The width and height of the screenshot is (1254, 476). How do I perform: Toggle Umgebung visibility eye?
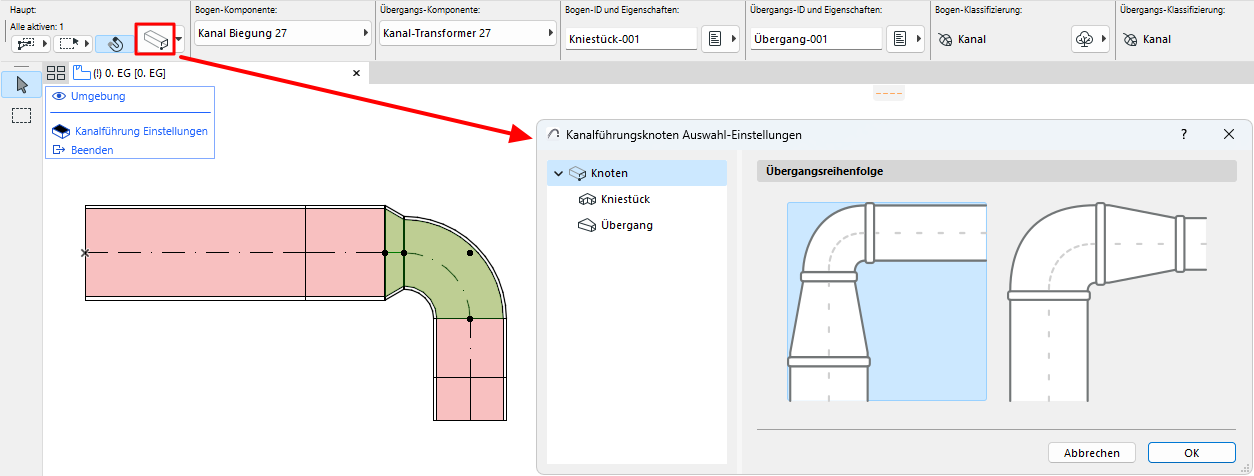tap(58, 96)
